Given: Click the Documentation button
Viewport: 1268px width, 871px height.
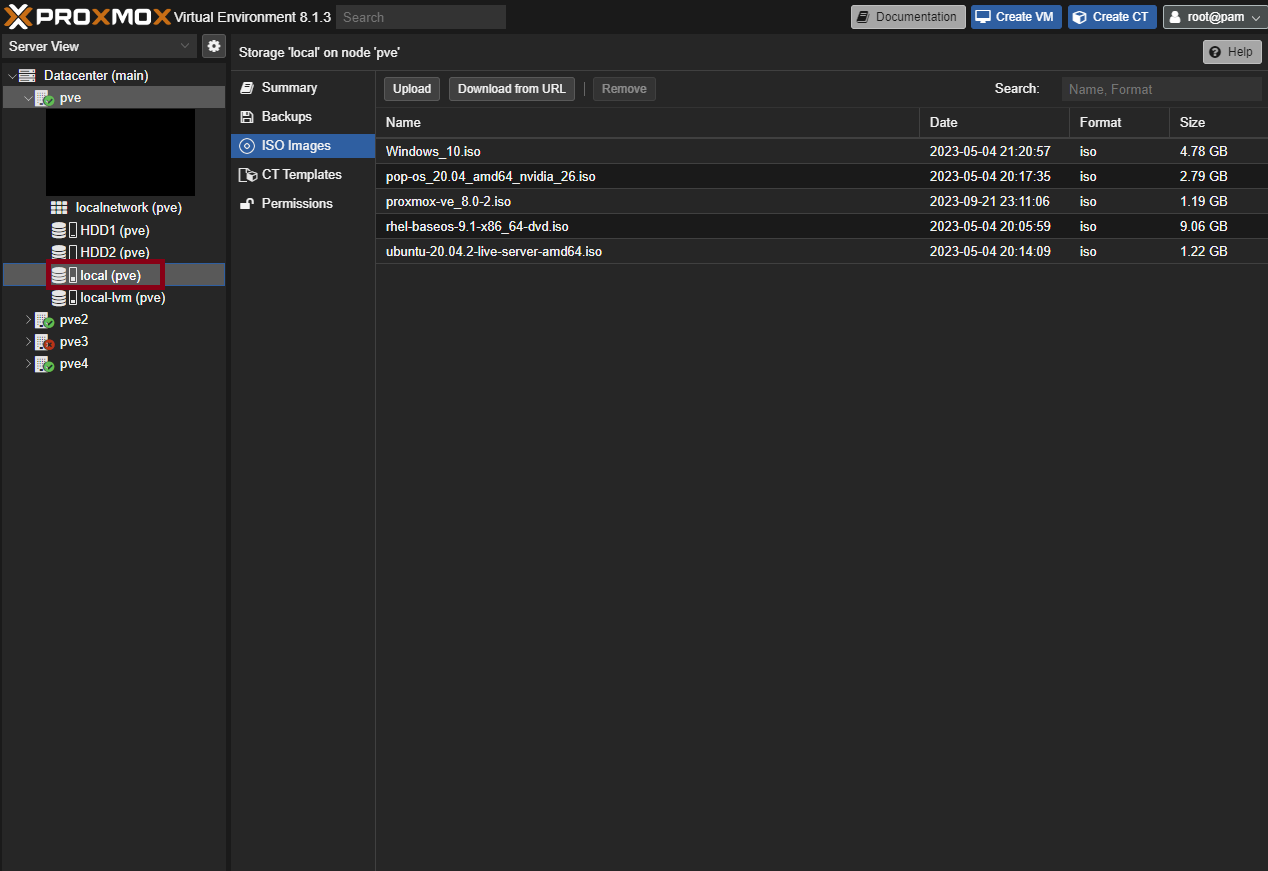Looking at the screenshot, I should [x=907, y=16].
